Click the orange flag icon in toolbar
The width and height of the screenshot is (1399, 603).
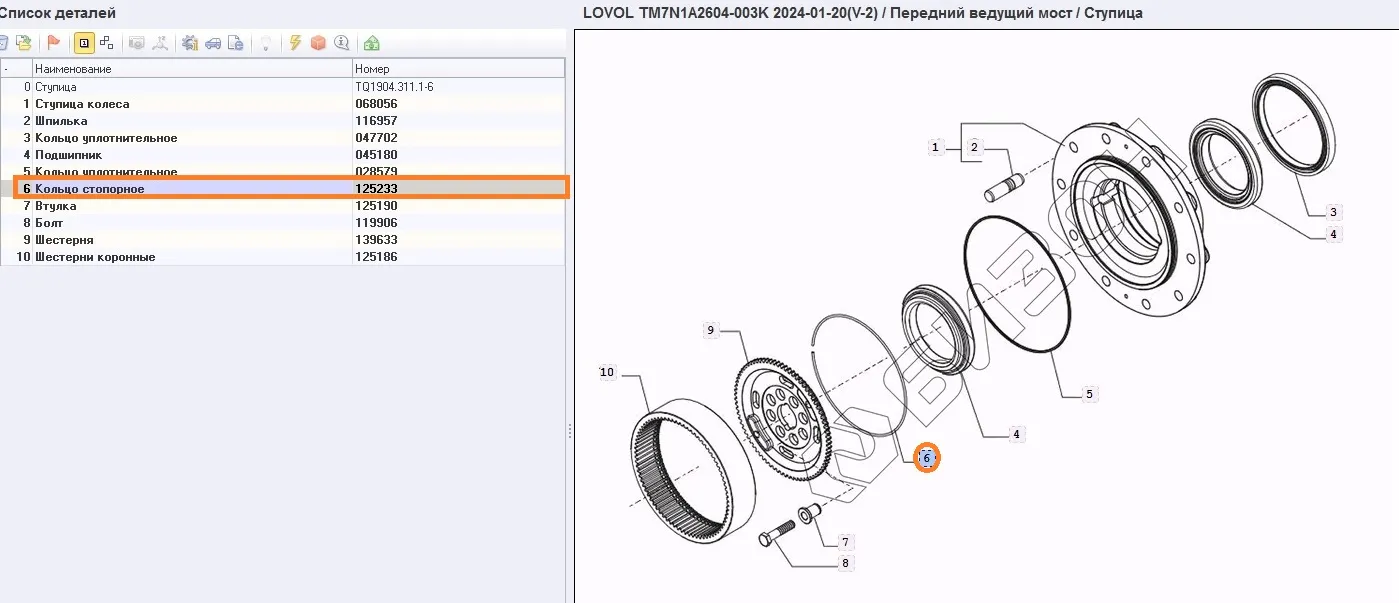coord(54,43)
